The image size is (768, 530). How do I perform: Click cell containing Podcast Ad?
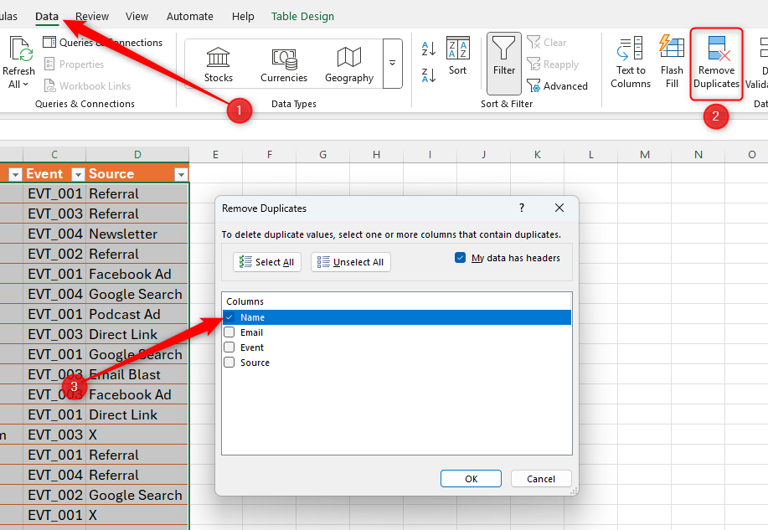137,314
